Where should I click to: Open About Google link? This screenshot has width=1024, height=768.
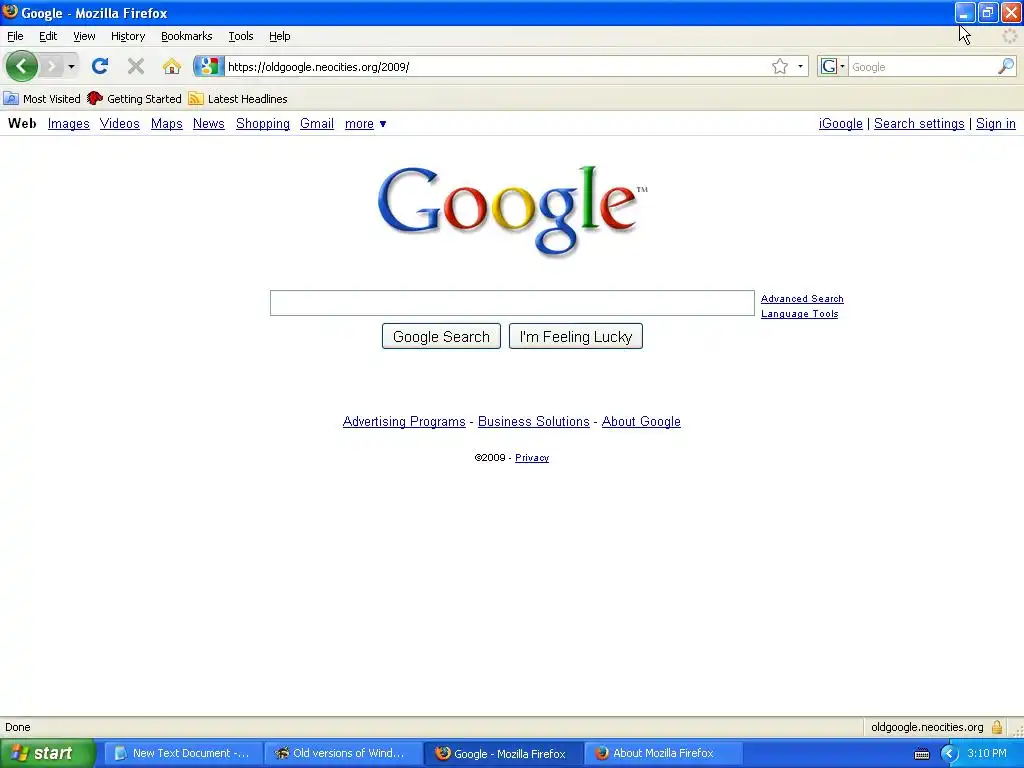coord(641,421)
